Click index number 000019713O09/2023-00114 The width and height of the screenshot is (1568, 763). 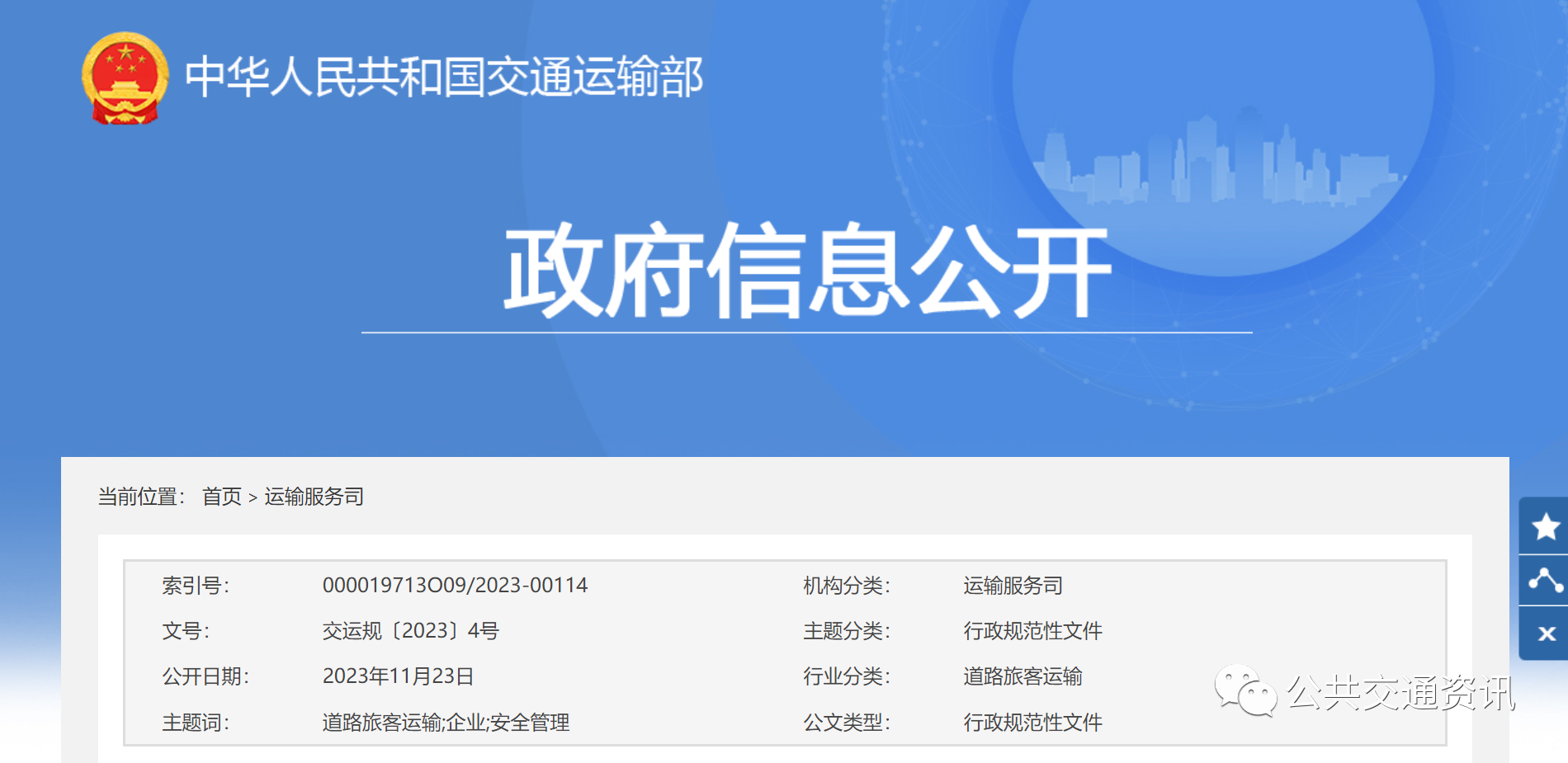tap(455, 586)
